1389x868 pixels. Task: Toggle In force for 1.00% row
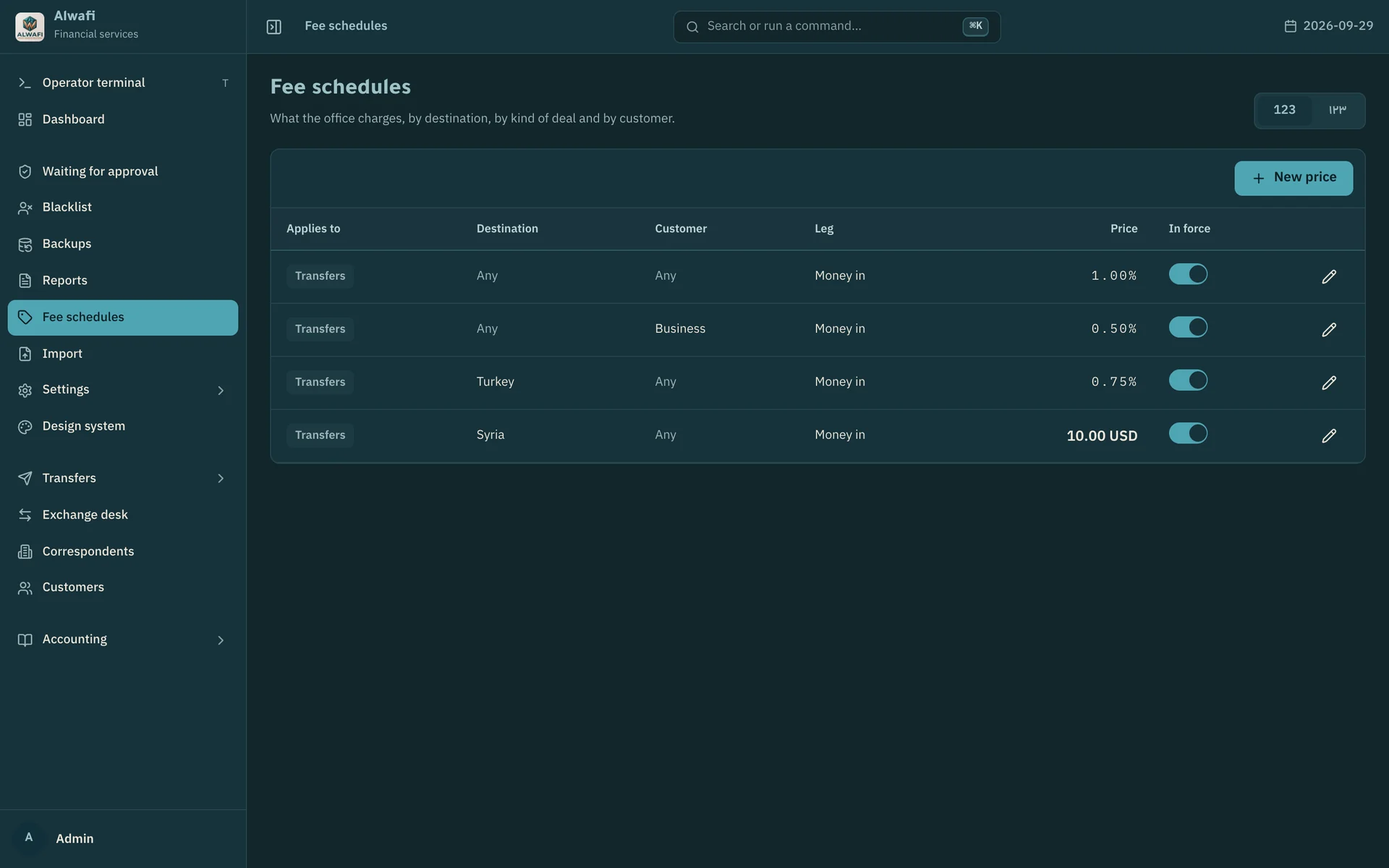pos(1188,274)
